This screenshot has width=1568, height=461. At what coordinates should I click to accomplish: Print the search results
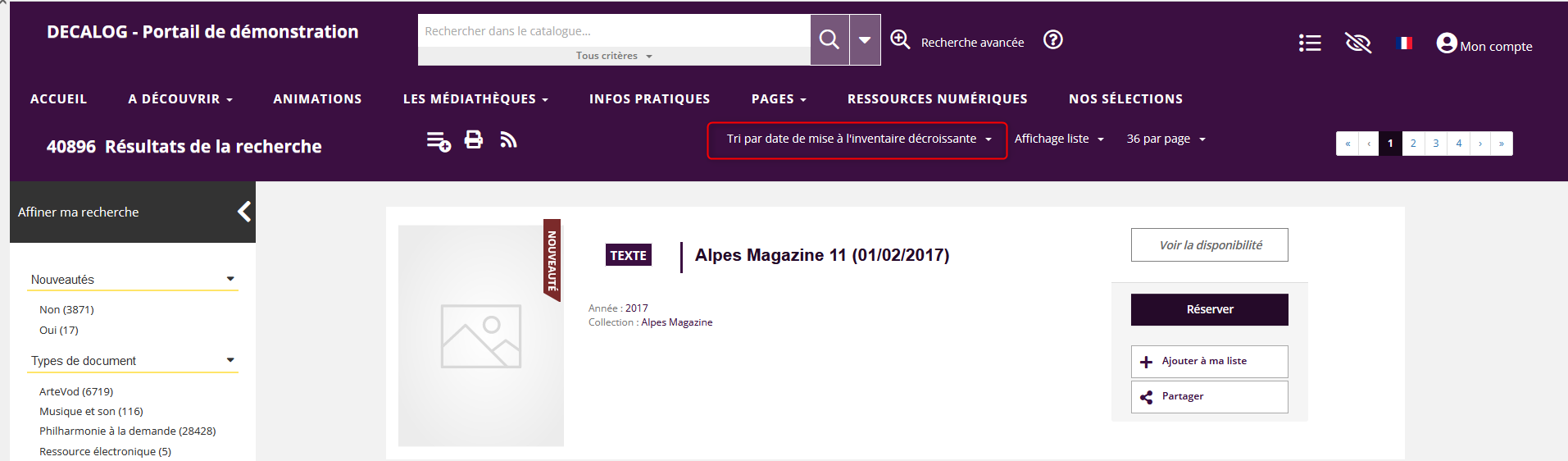coord(474,140)
